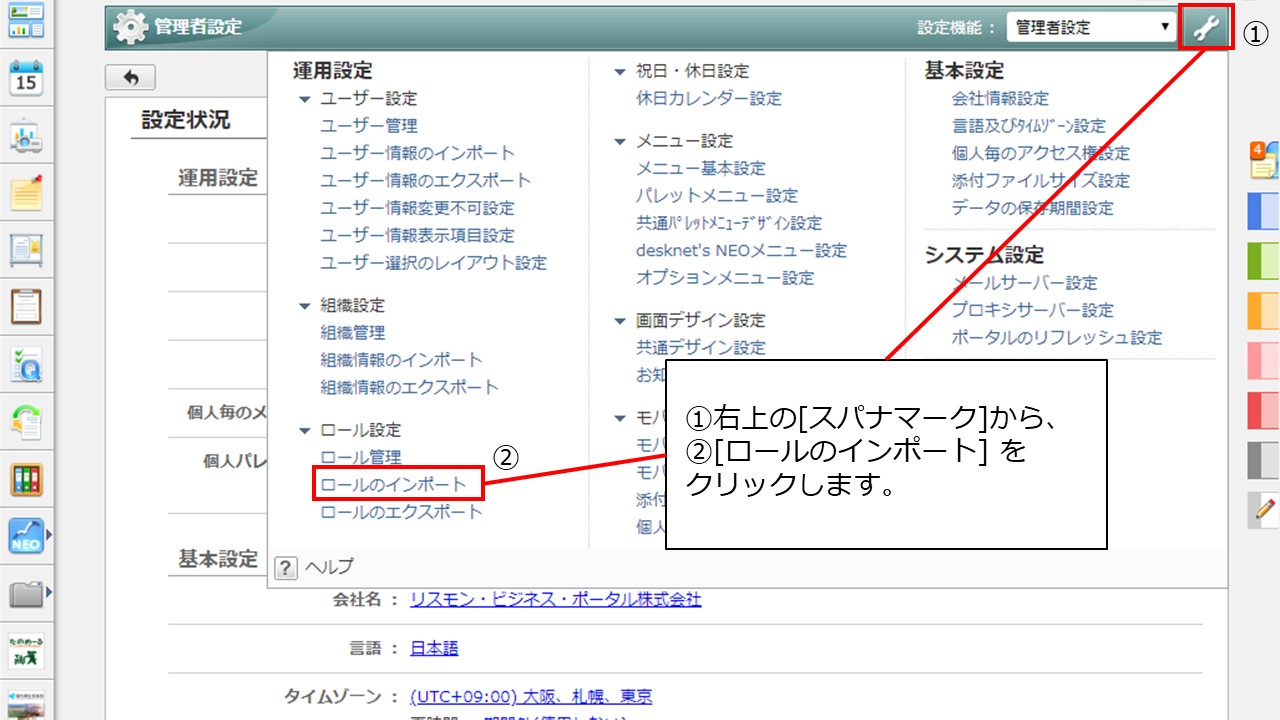Collapse the 組織設定 section
Image resolution: width=1280 pixels, height=720 pixels.
pos(305,306)
